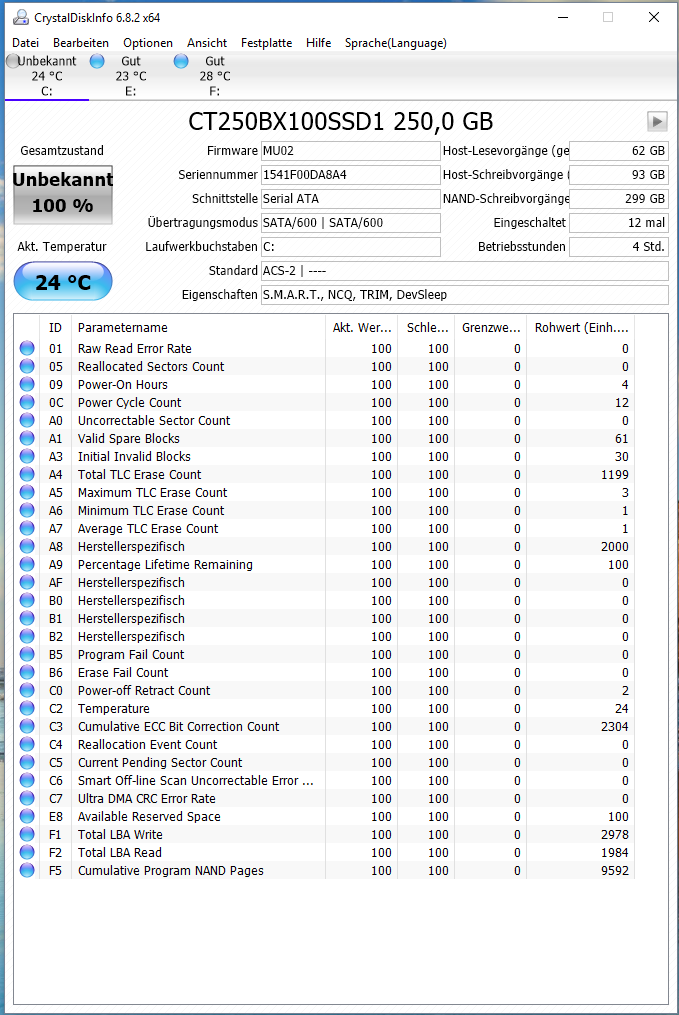Click the Betriebsstunden value 4 Std.
Image resolution: width=679 pixels, height=1015 pixels.
tap(619, 247)
